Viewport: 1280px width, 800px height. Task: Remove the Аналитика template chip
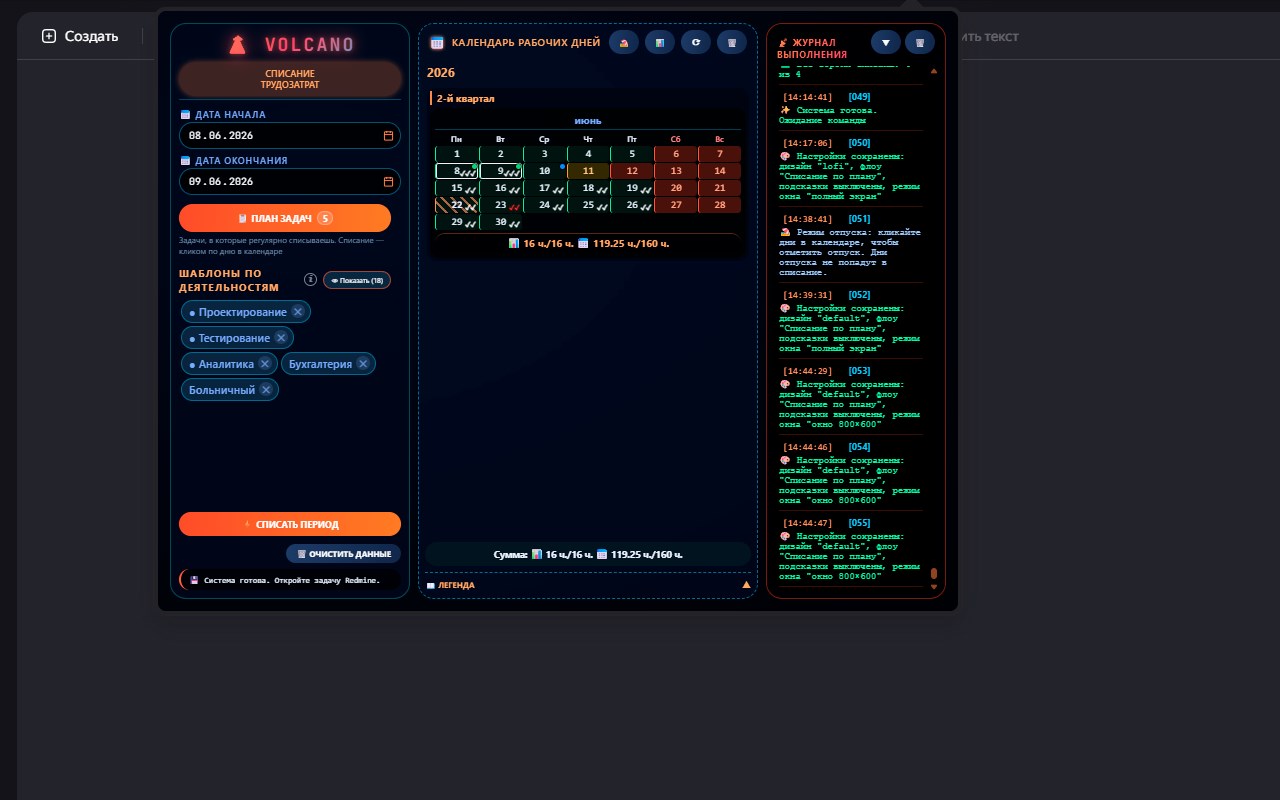pos(264,364)
